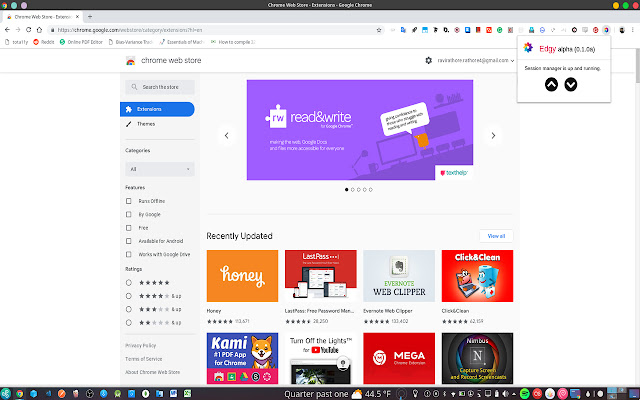This screenshot has height=400, width=640.
Task: Reload the page with refresh icon
Action: [28, 30]
